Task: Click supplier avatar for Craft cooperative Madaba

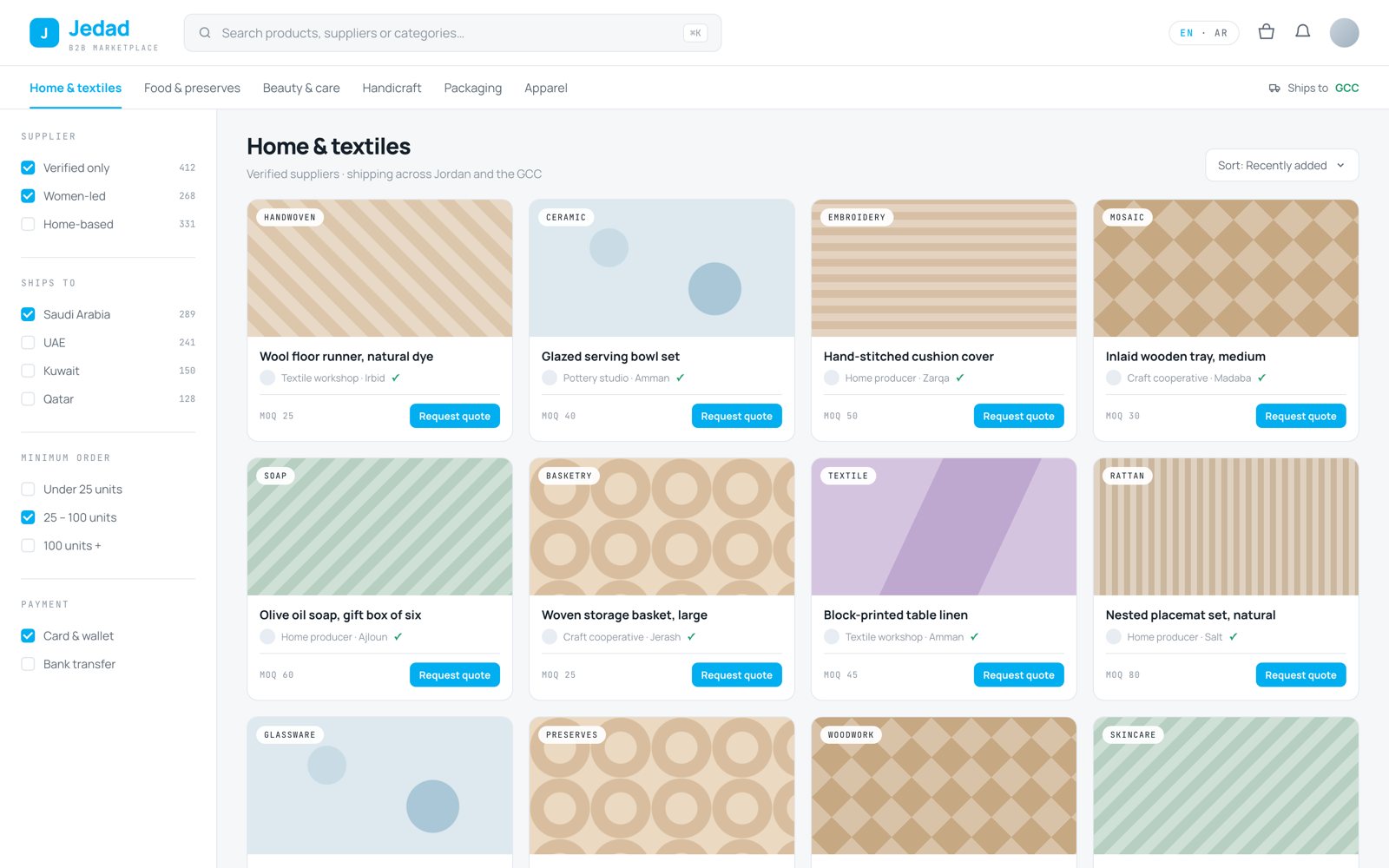Action: click(x=1114, y=378)
